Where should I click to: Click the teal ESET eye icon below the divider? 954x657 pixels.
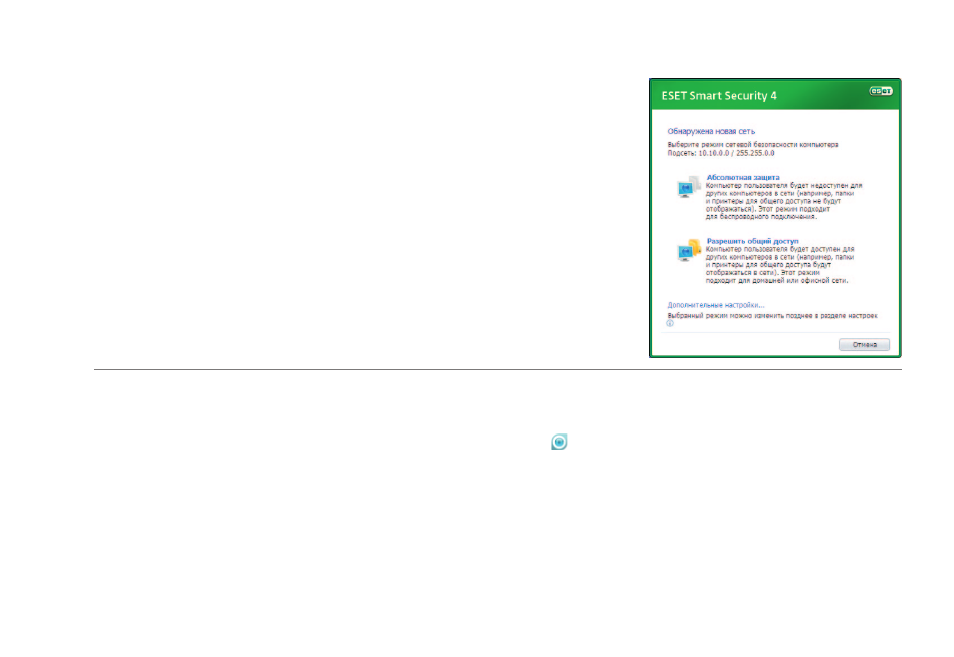(559, 442)
